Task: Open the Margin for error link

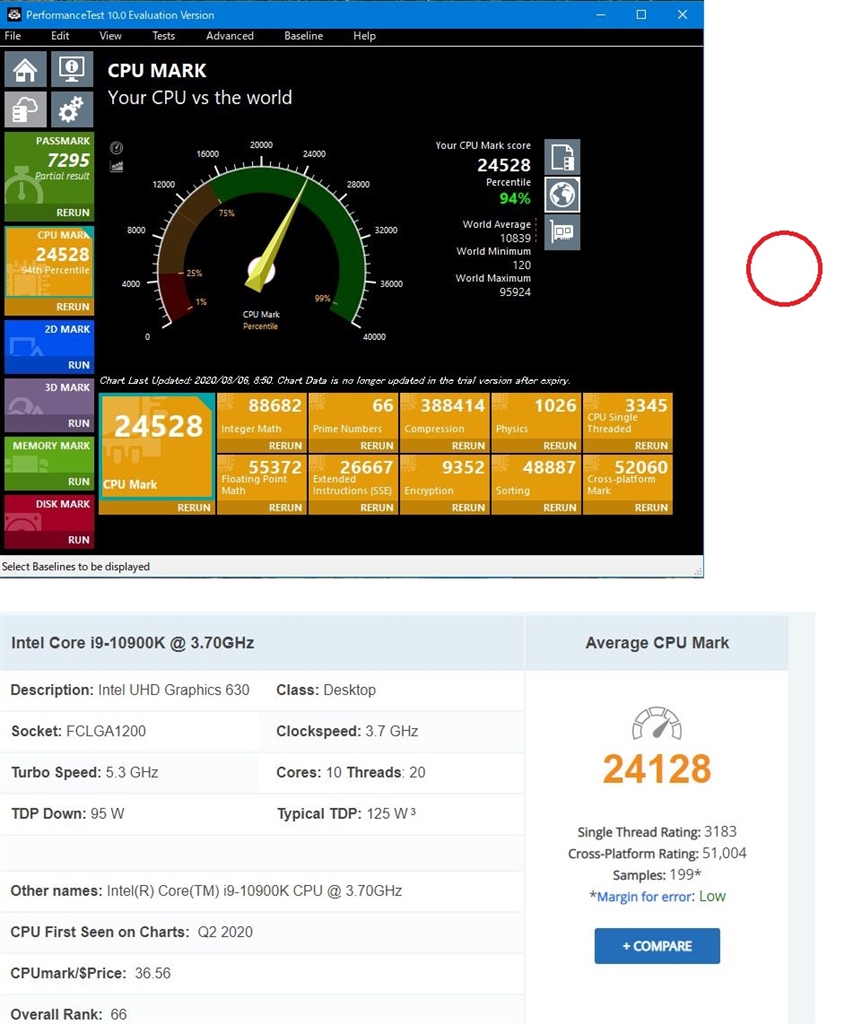Action: 645,897
